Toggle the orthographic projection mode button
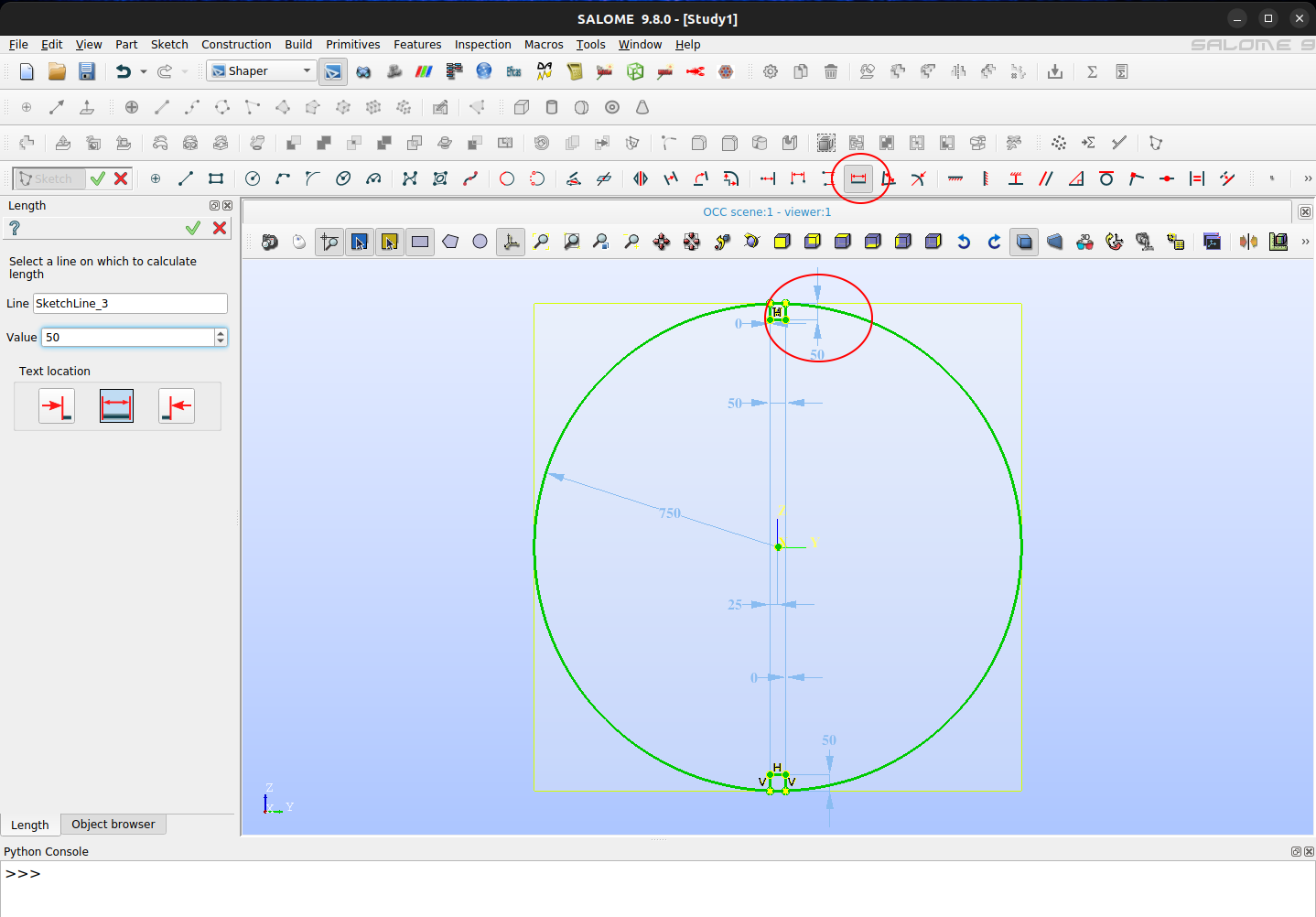Image resolution: width=1316 pixels, height=917 pixels. pos(1025,242)
